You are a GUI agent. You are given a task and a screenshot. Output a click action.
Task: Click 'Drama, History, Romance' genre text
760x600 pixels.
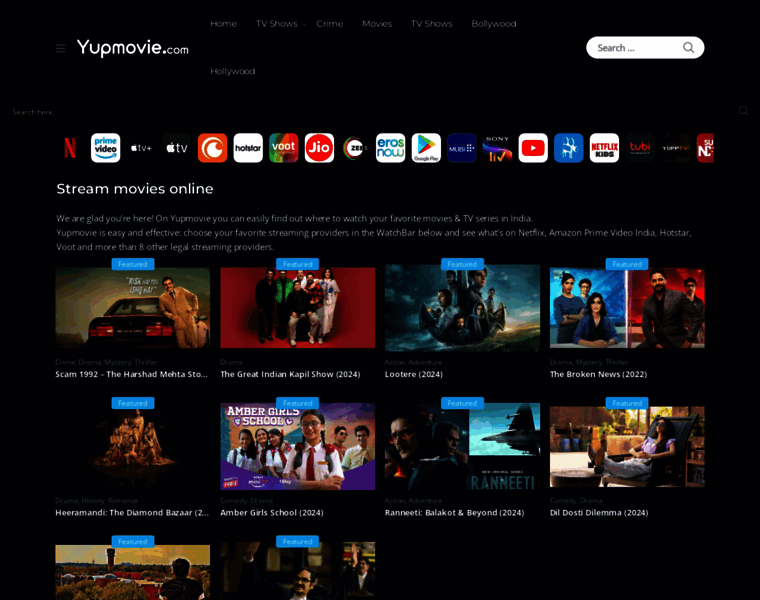pyautogui.click(x=96, y=501)
